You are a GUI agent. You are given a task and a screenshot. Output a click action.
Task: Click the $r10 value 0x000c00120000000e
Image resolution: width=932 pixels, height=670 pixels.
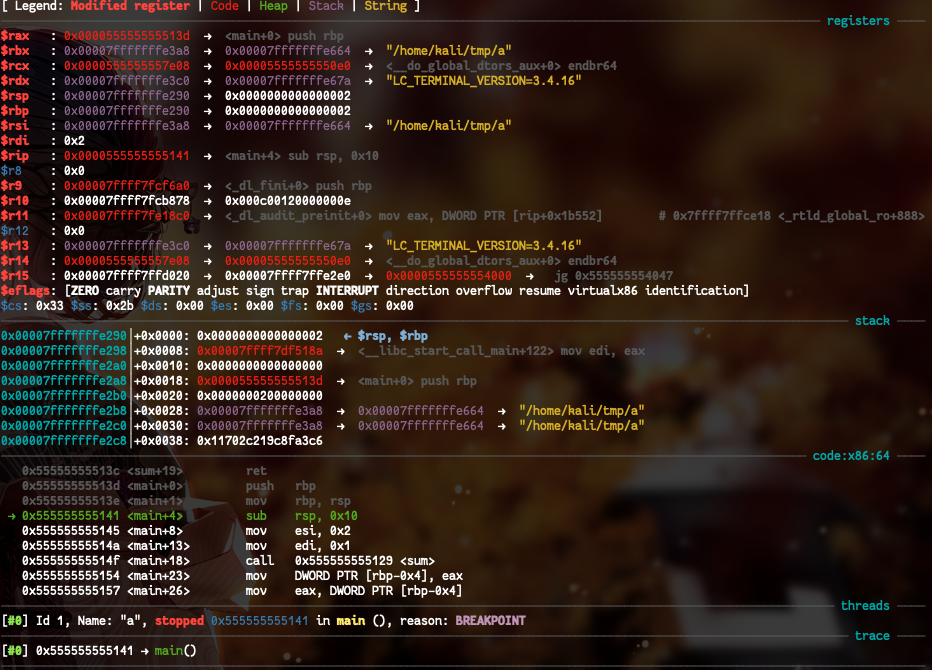tap(288, 200)
